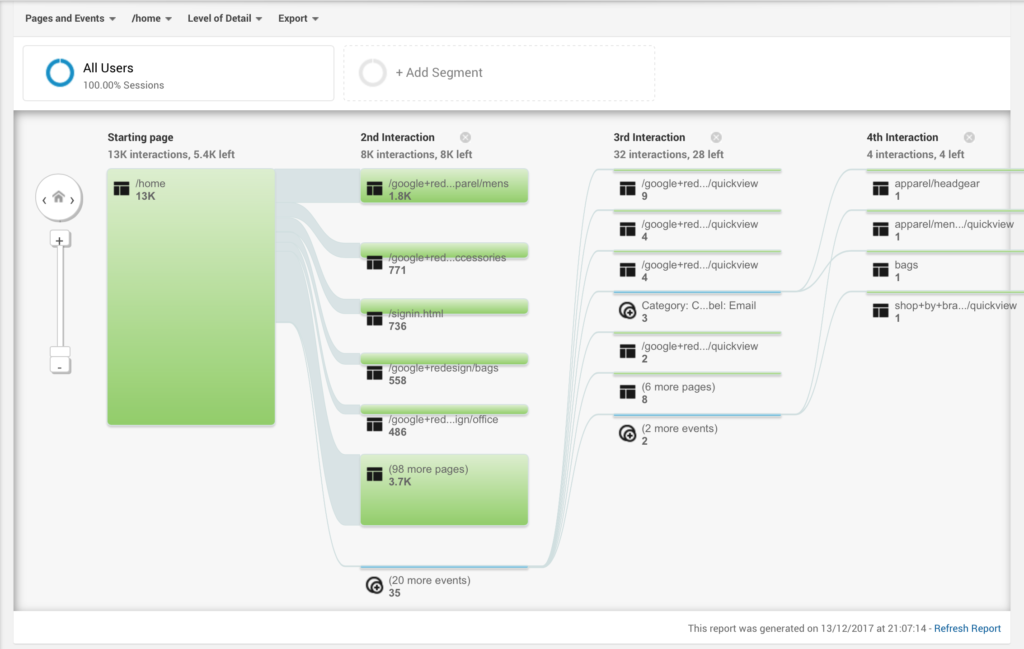
Task: Open the Pages and Events dropdown
Action: pyautogui.click(x=70, y=18)
